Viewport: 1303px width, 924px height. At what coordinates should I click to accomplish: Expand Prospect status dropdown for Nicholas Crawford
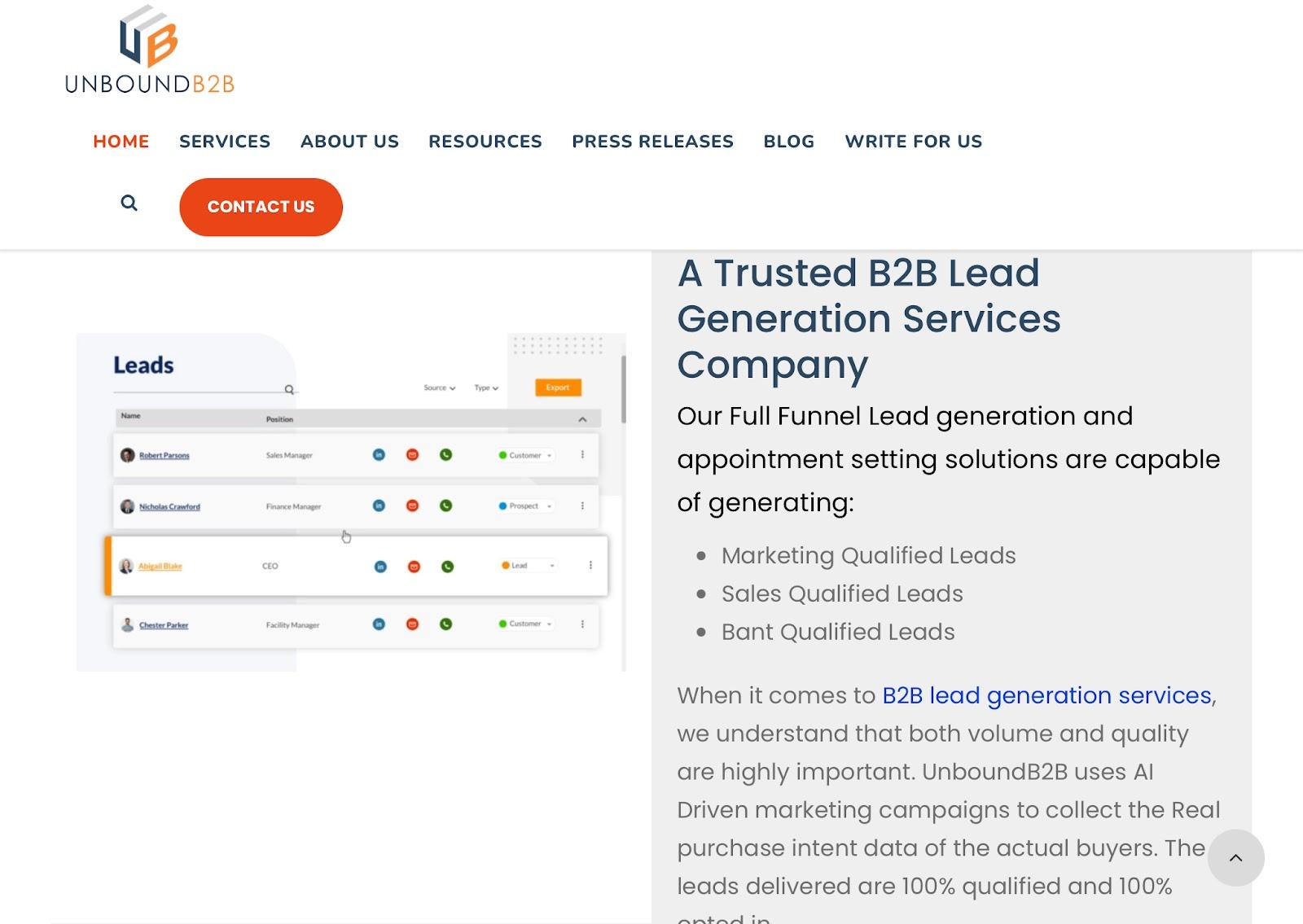coord(525,506)
